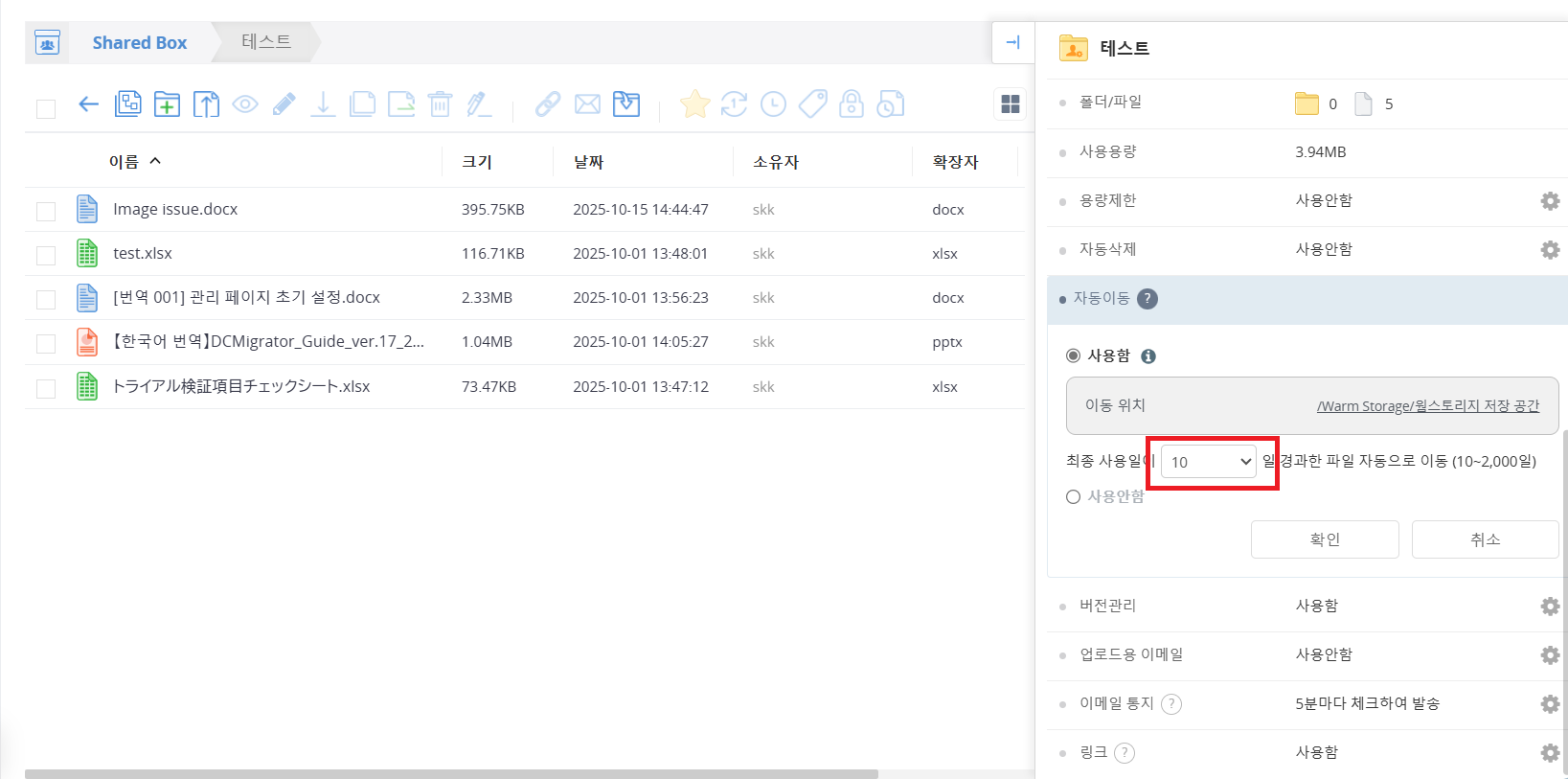
Task: Click the back arrow in the toolbar
Action: point(88,104)
